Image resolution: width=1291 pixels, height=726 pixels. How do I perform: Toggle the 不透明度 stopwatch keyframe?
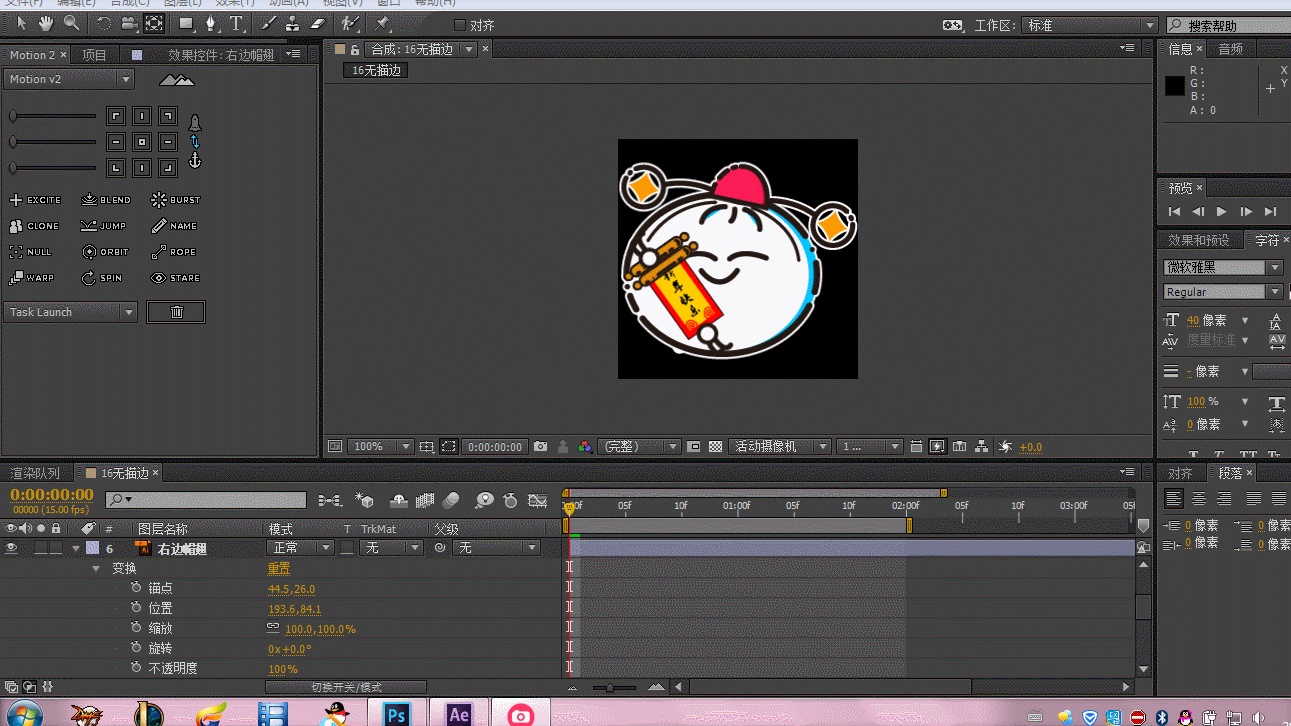136,668
